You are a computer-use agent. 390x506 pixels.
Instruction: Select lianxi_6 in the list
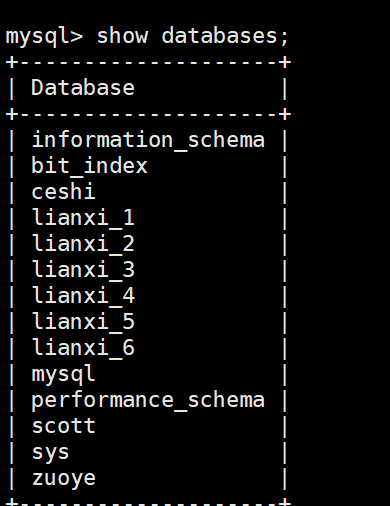[x=83, y=348]
